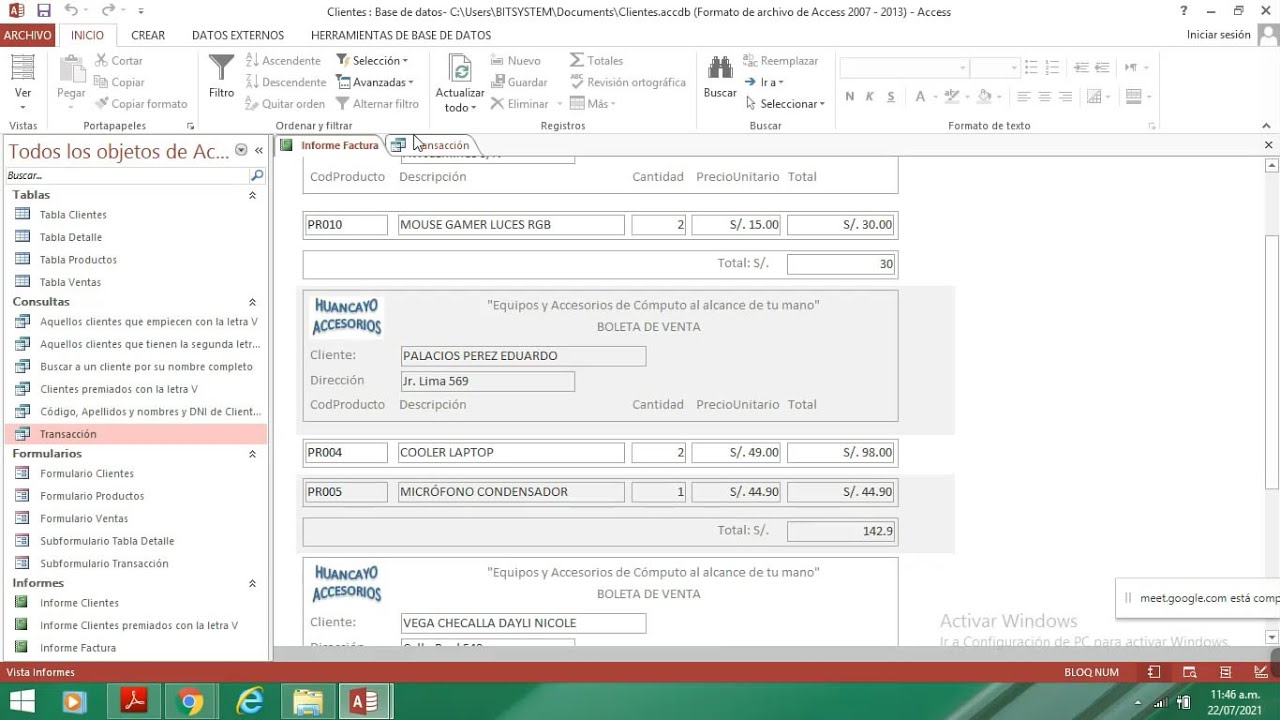Click Nuevo record button
This screenshot has width=1280, height=720.
(x=515, y=60)
